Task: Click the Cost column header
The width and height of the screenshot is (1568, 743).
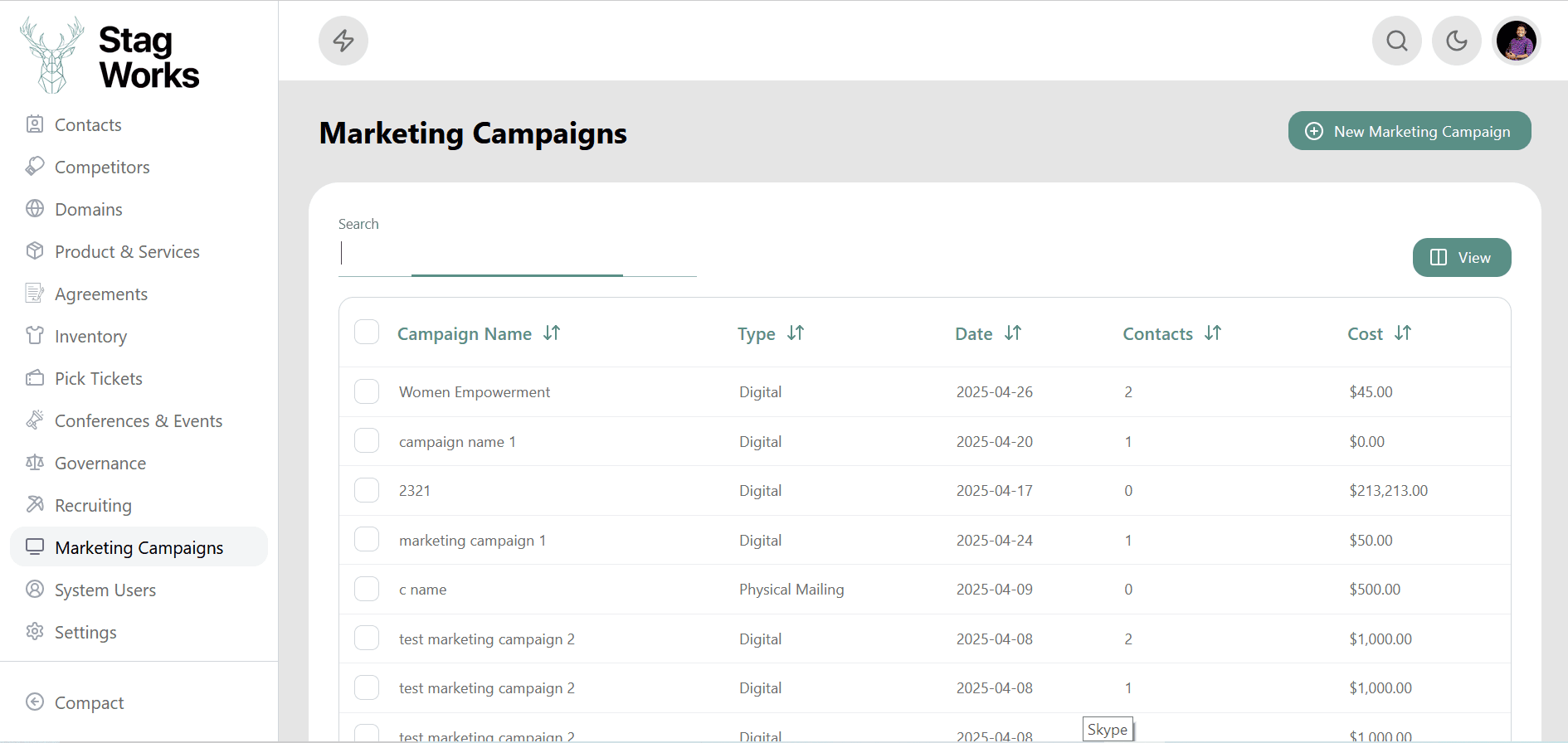Action: tap(1366, 334)
